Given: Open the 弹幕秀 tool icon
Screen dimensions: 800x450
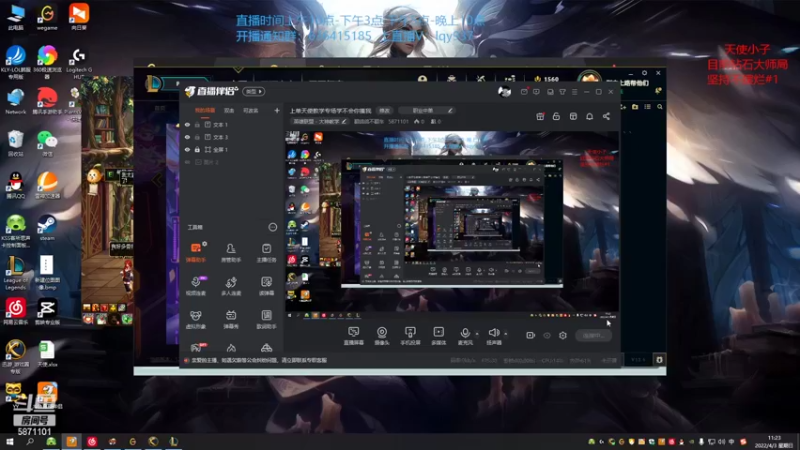Looking at the screenshot, I should [x=231, y=319].
